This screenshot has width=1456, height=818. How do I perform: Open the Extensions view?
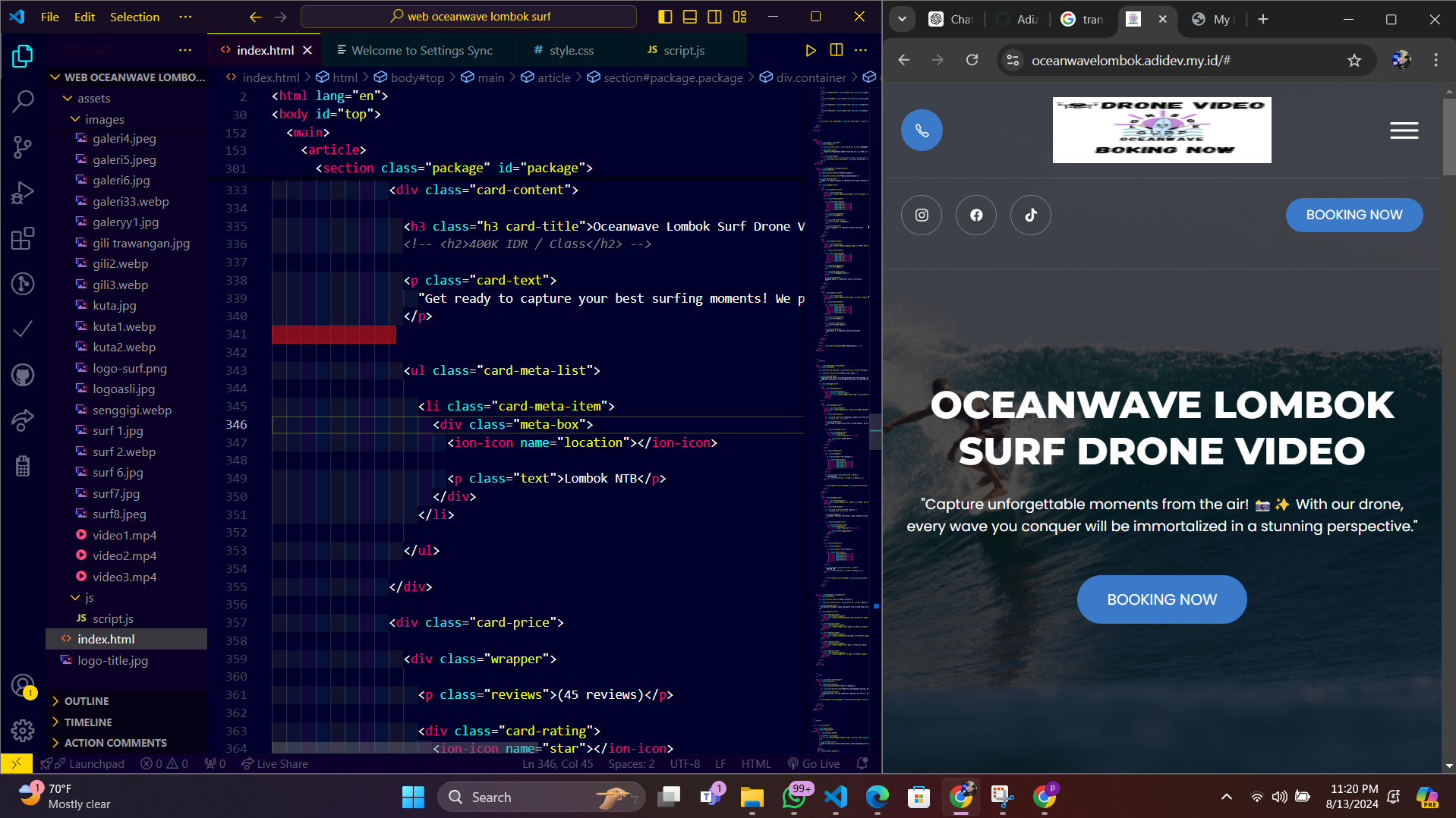tap(23, 238)
